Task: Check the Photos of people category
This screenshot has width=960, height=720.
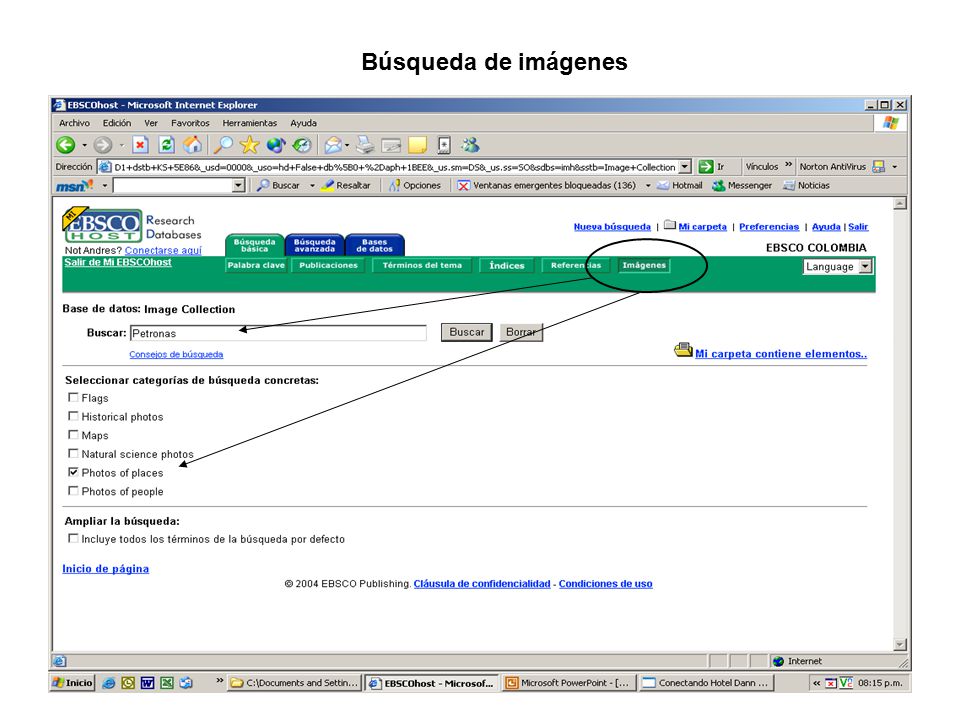Action: (x=73, y=491)
